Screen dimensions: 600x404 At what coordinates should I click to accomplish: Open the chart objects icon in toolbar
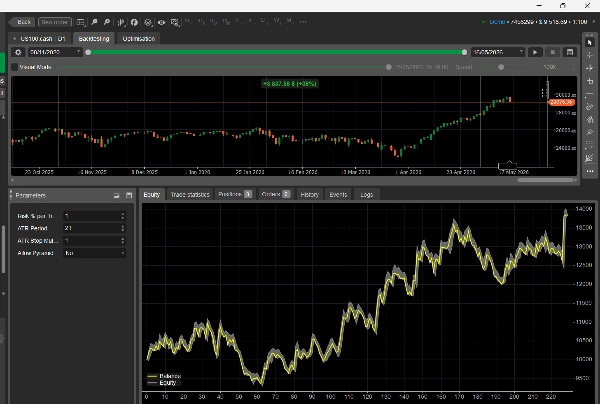(148, 22)
